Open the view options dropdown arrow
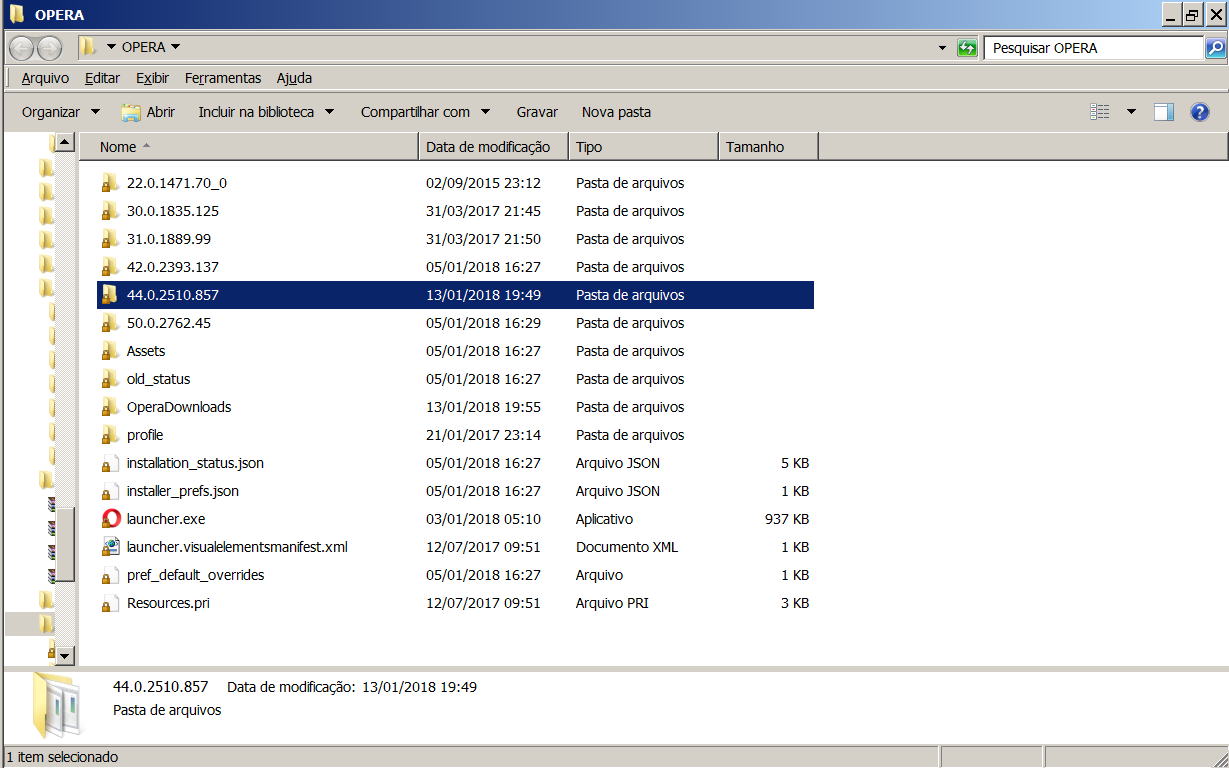 tap(1131, 112)
